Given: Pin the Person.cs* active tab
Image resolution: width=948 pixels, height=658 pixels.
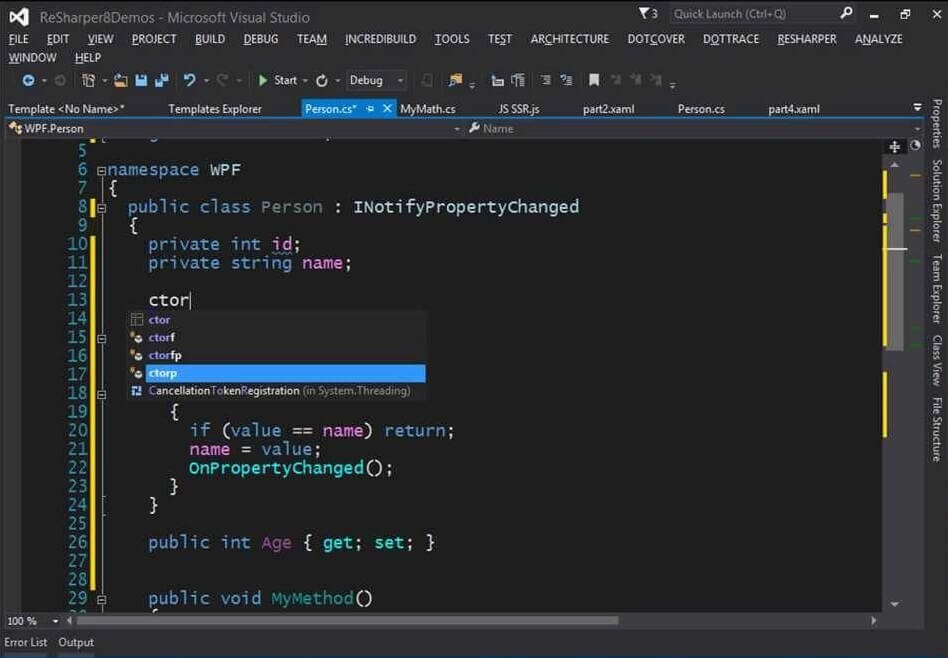Looking at the screenshot, I should (370, 109).
